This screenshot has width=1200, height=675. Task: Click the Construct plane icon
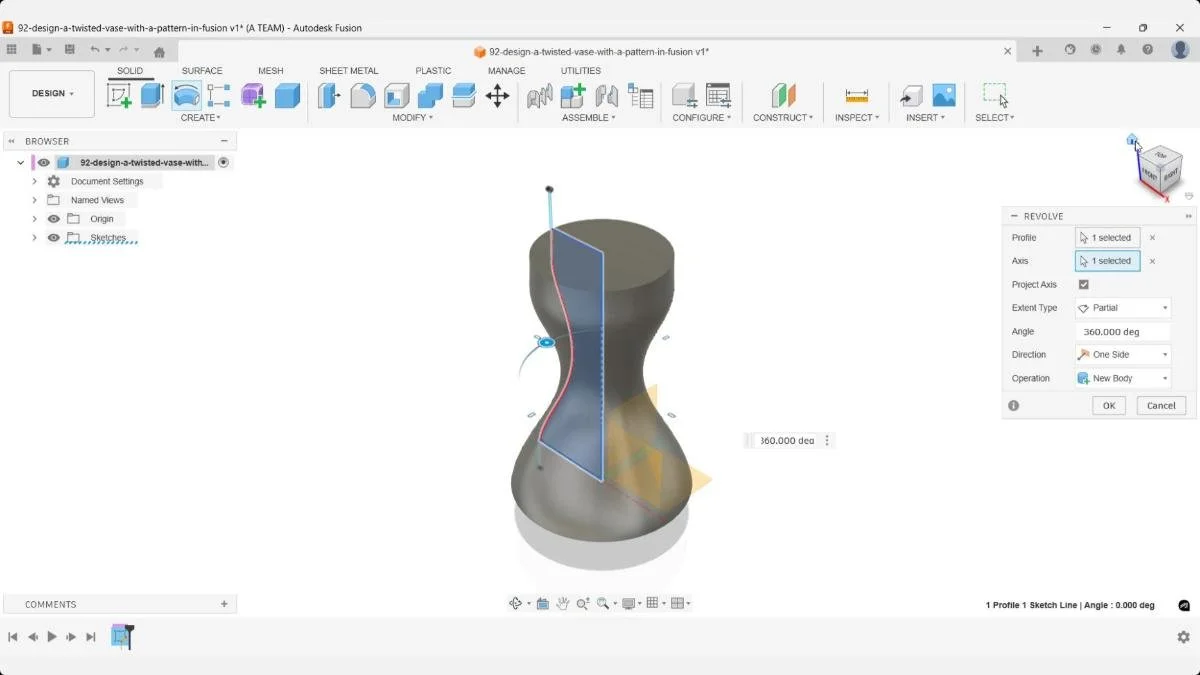coord(783,95)
